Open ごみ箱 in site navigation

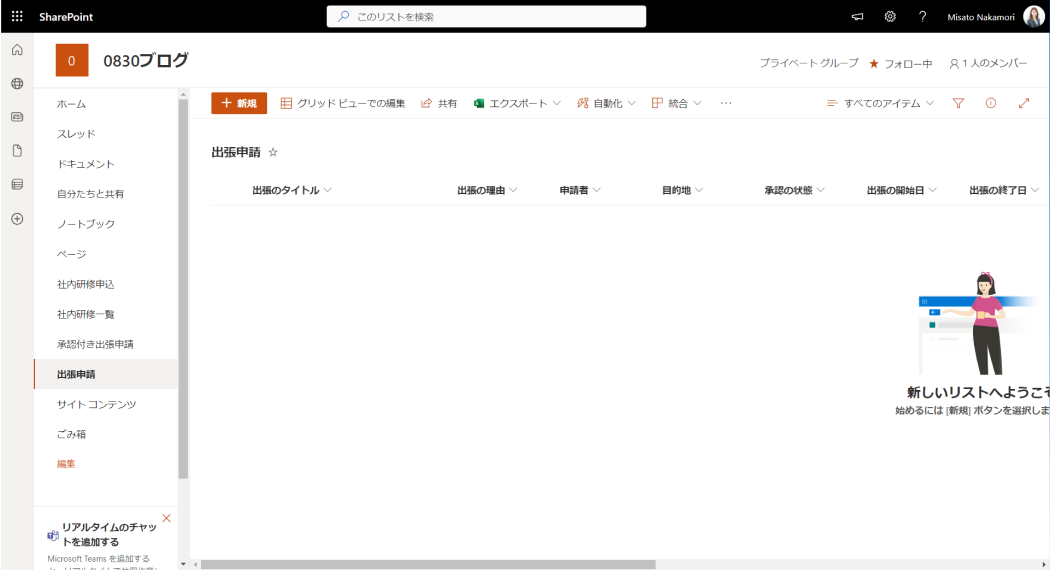[72, 434]
